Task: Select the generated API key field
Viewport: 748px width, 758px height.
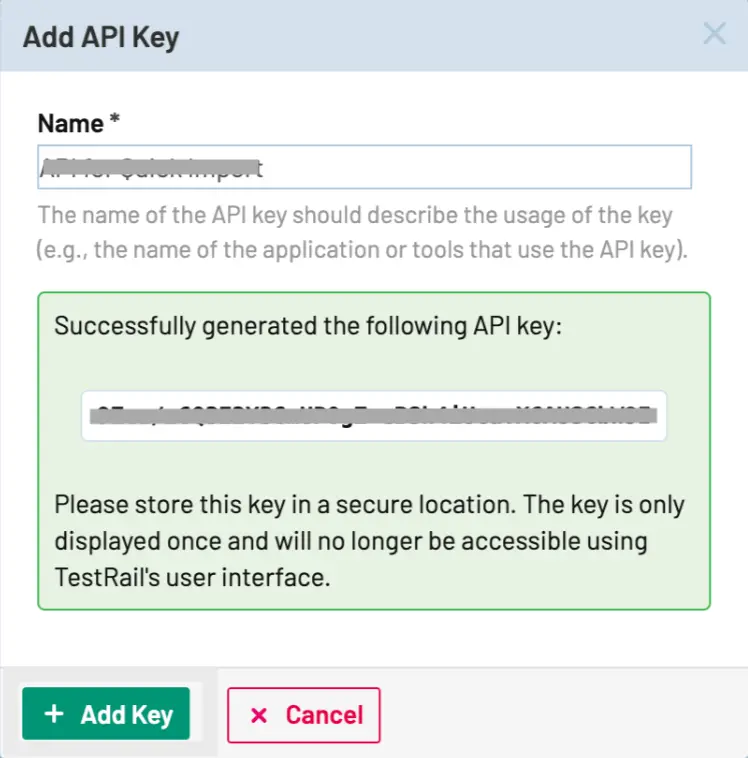Action: point(374,416)
